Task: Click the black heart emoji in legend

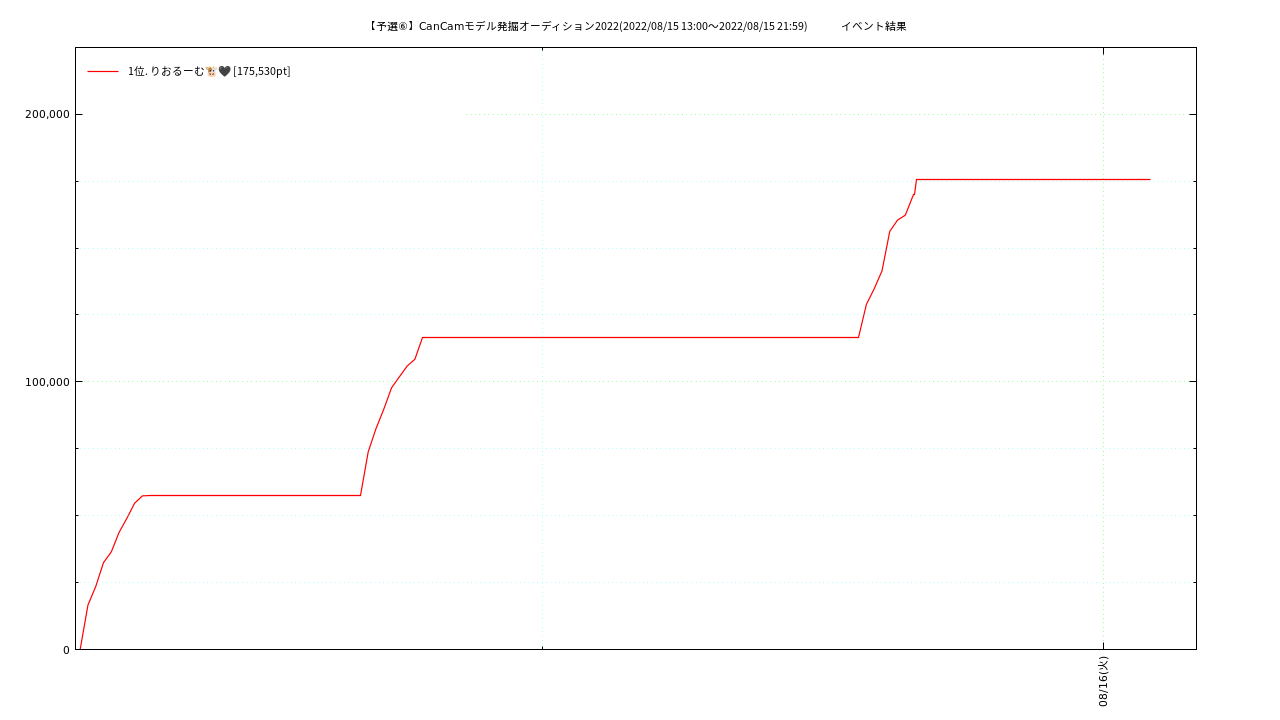Action: [224, 71]
